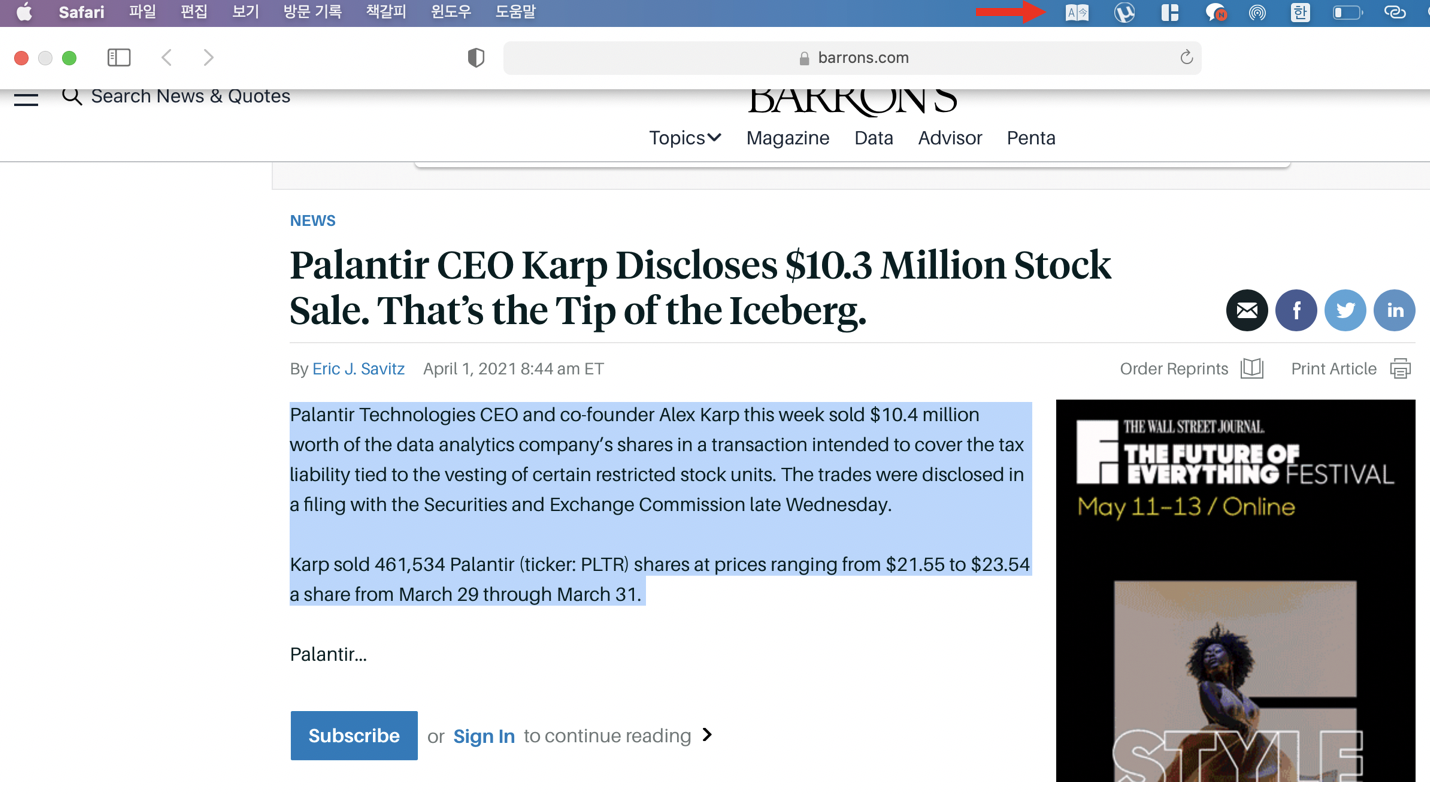Click the Sign In link

pos(484,736)
